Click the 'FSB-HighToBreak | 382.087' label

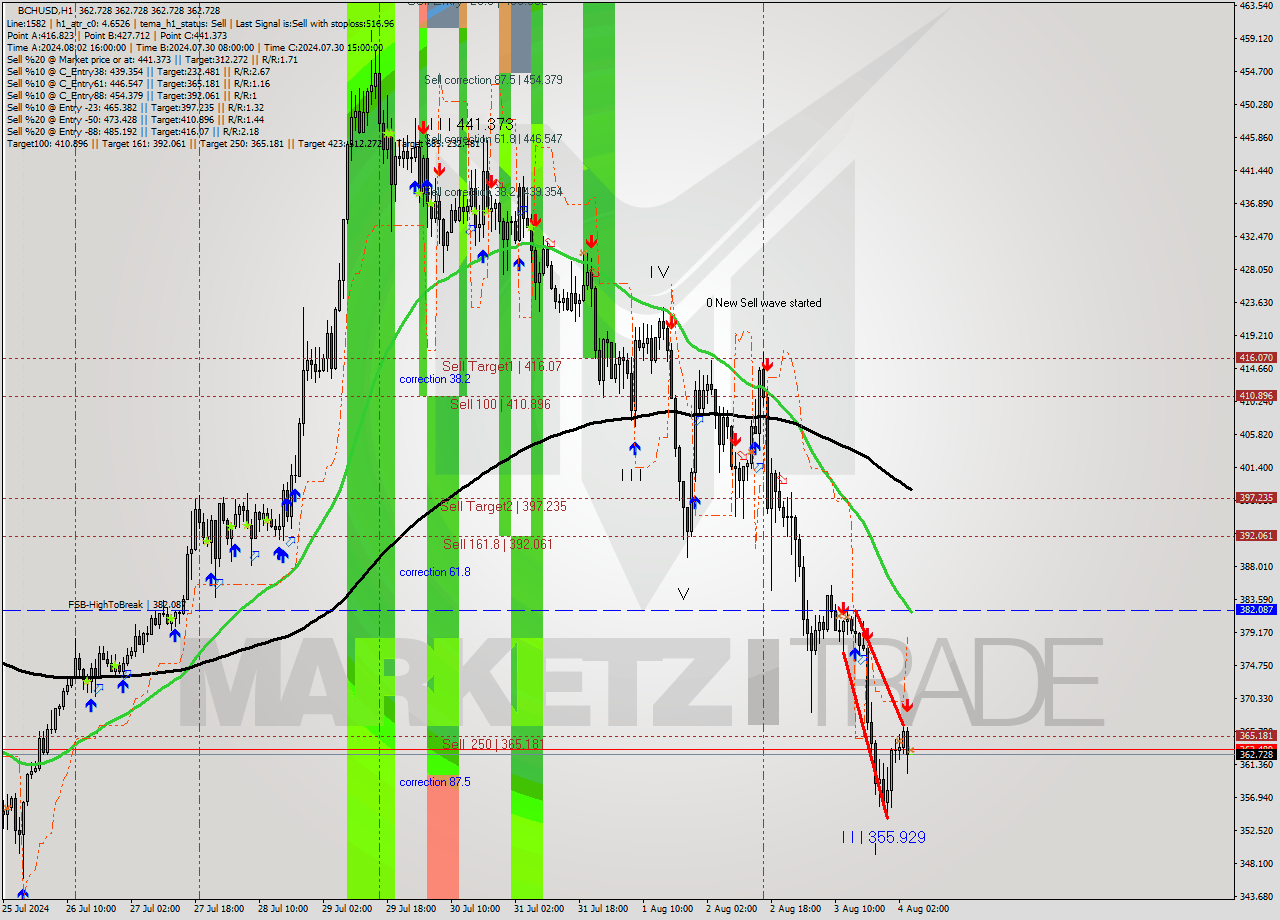(x=127, y=605)
